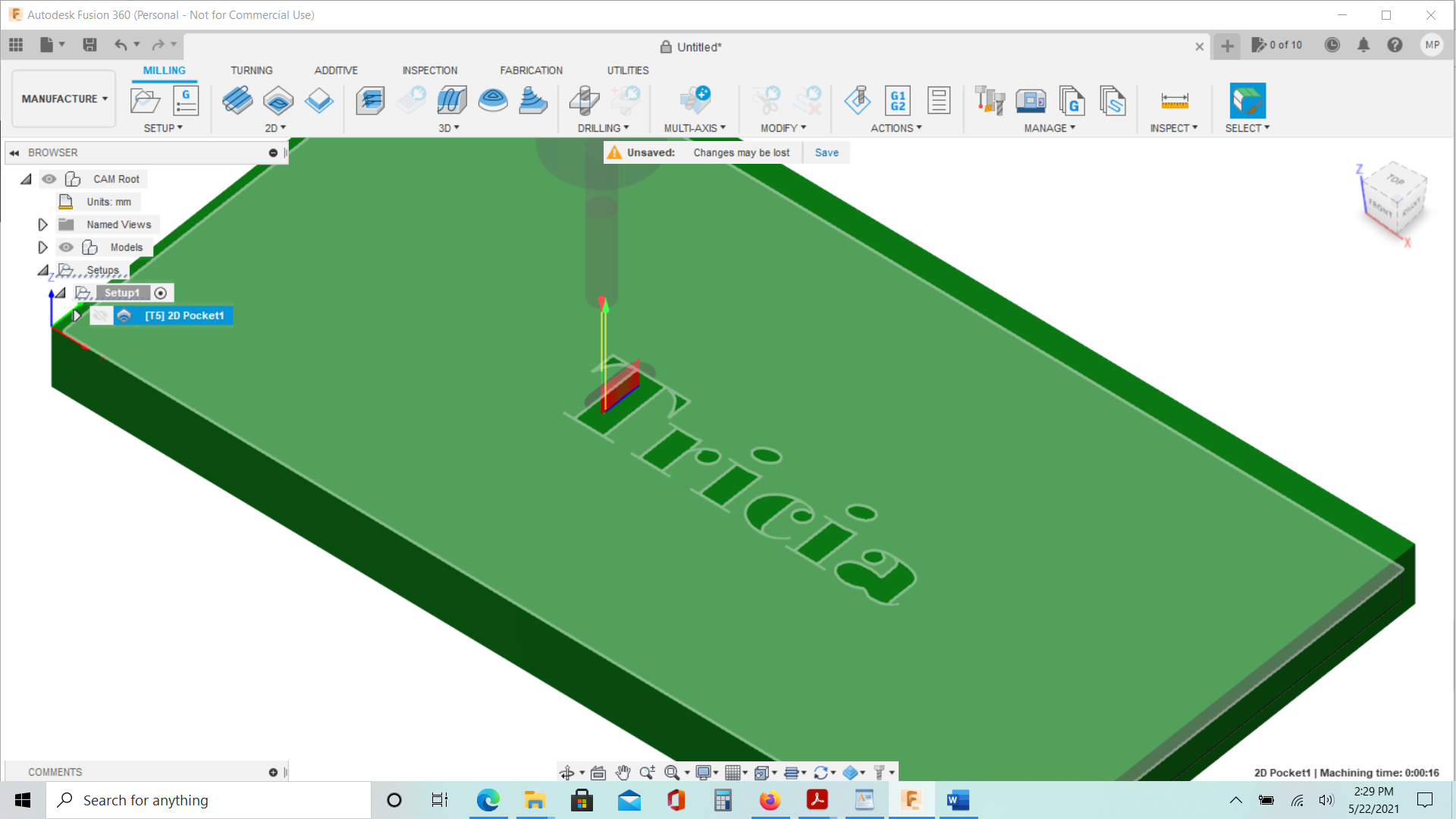The image size is (1456, 819).
Task: Open the MANUFACTURE workspace dropdown
Action: [x=64, y=99]
